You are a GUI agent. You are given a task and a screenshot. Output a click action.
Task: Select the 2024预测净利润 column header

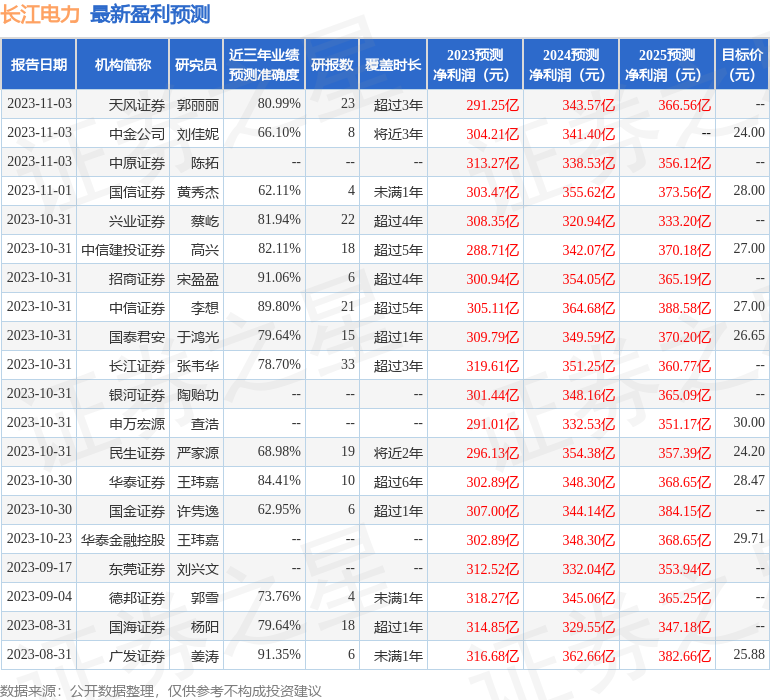point(571,64)
